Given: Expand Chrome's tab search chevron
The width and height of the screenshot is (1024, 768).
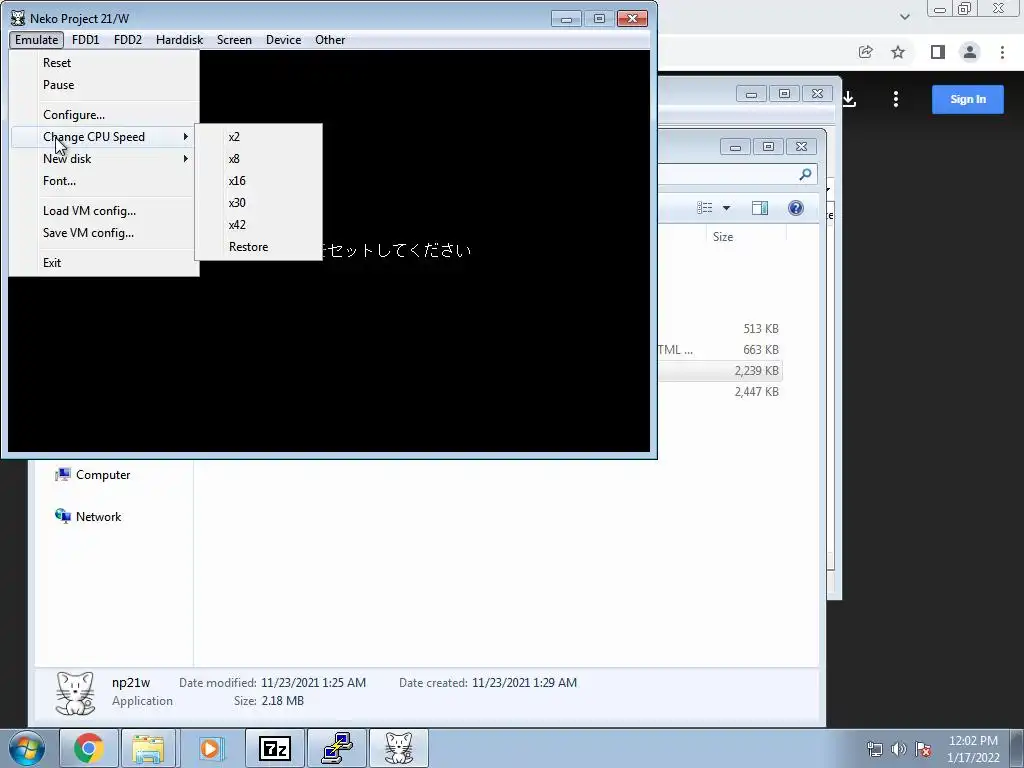Looking at the screenshot, I should (x=904, y=17).
